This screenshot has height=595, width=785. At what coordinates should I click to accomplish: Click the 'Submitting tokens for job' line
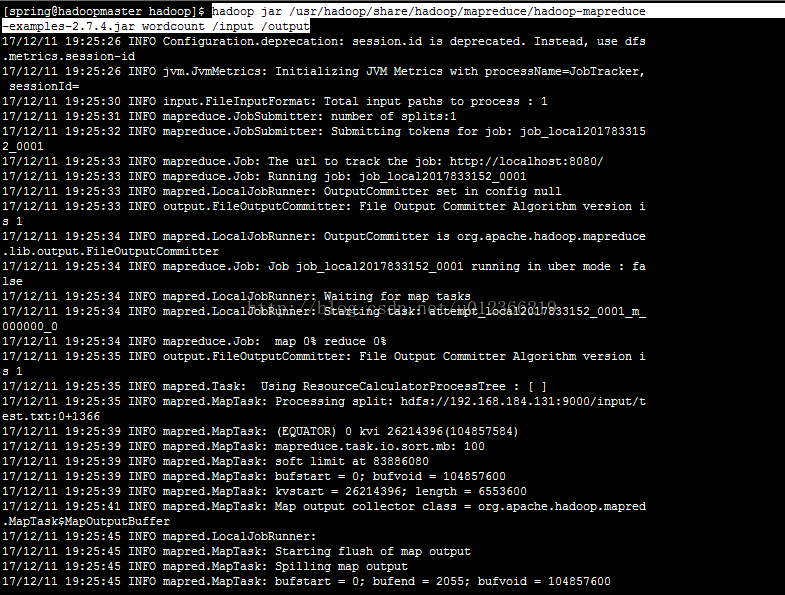[324, 131]
